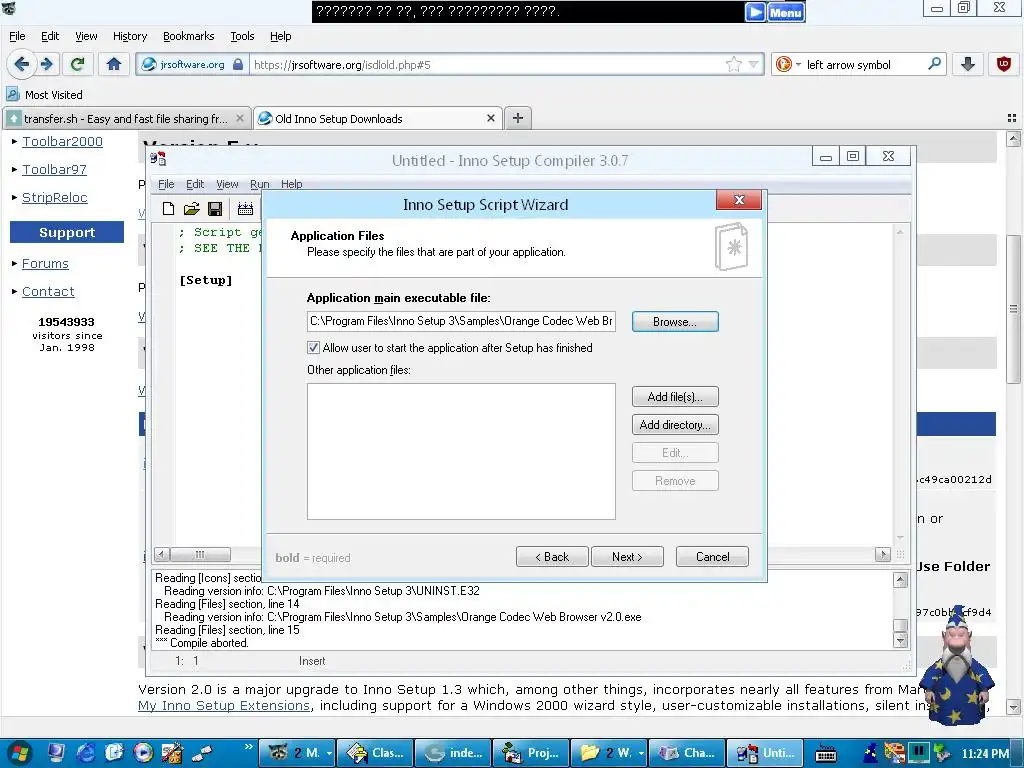The width and height of the screenshot is (1024, 768).
Task: Click the Compile icon in Inno Setup toolbar
Action: click(x=246, y=208)
